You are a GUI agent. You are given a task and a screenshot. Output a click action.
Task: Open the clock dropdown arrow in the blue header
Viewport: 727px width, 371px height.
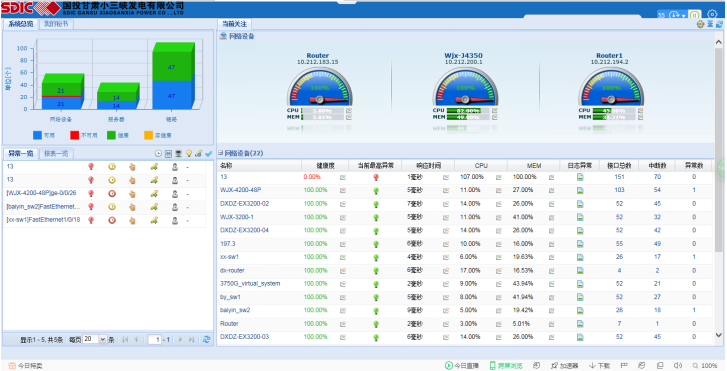(683, 16)
